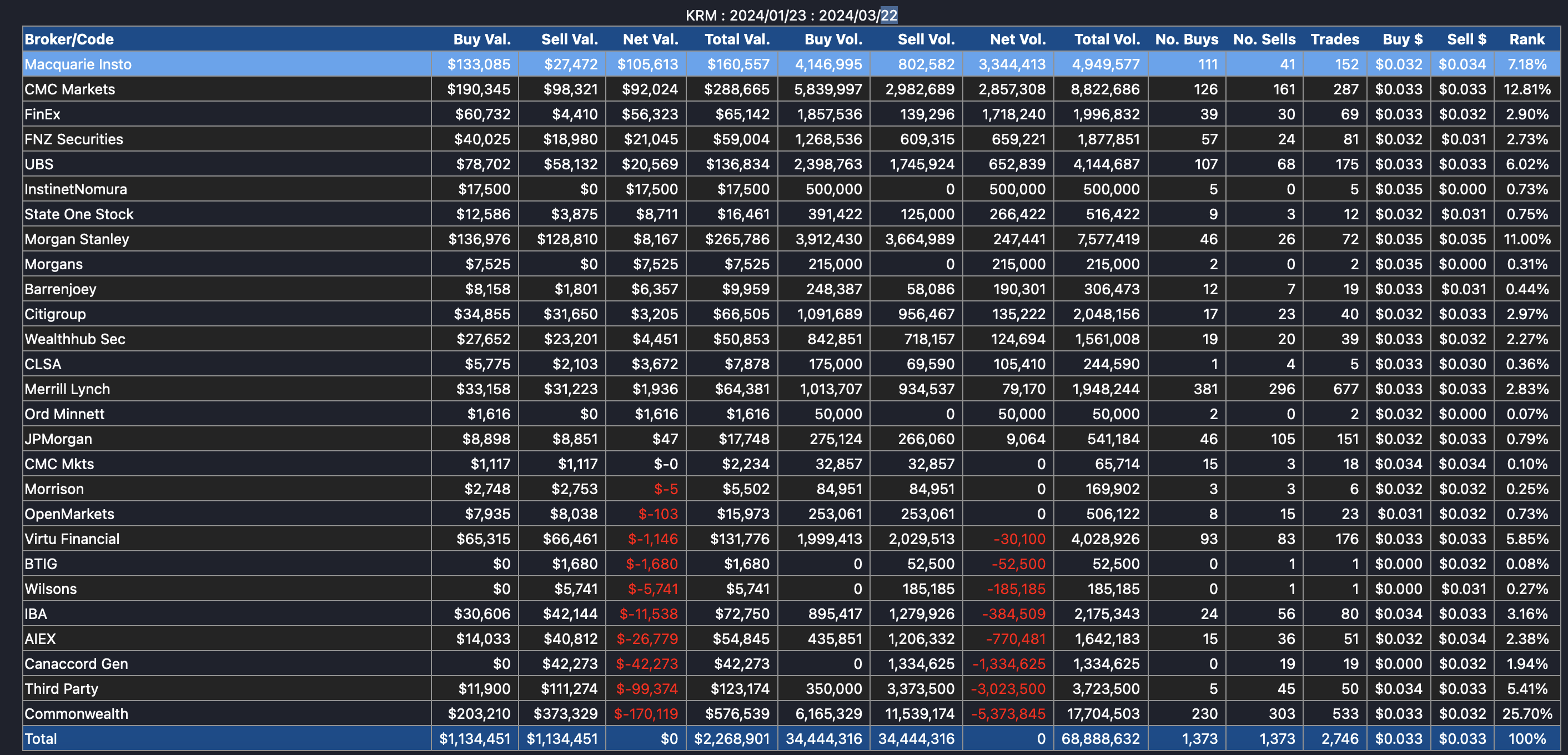Click the Trades column header
1568x755 pixels.
pos(1334,39)
